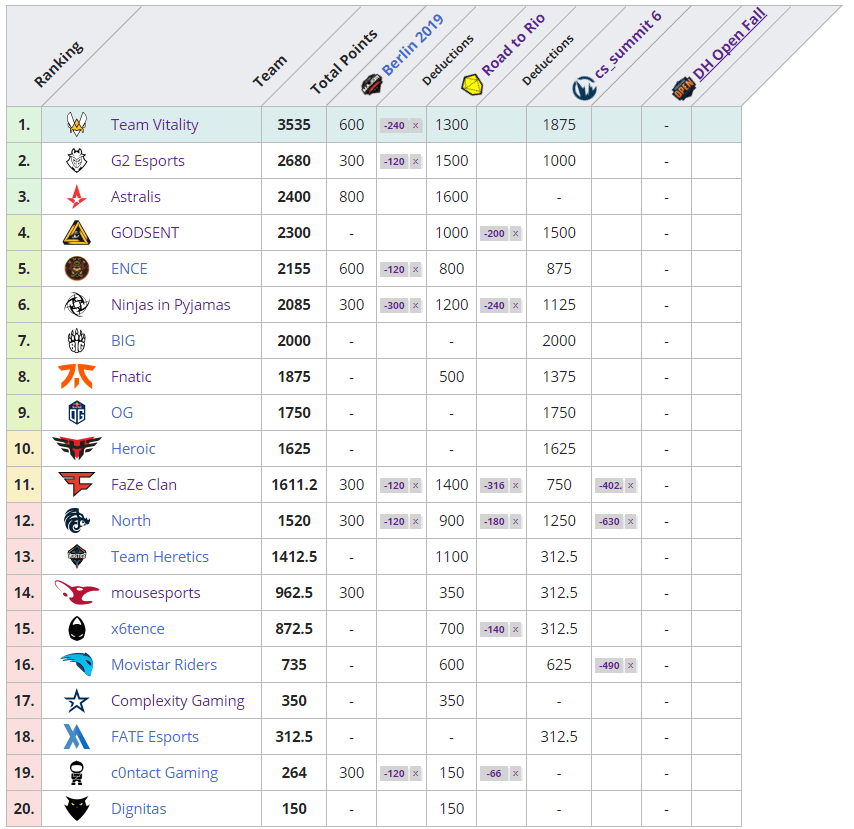Click the mousesports red logo

coord(77,592)
